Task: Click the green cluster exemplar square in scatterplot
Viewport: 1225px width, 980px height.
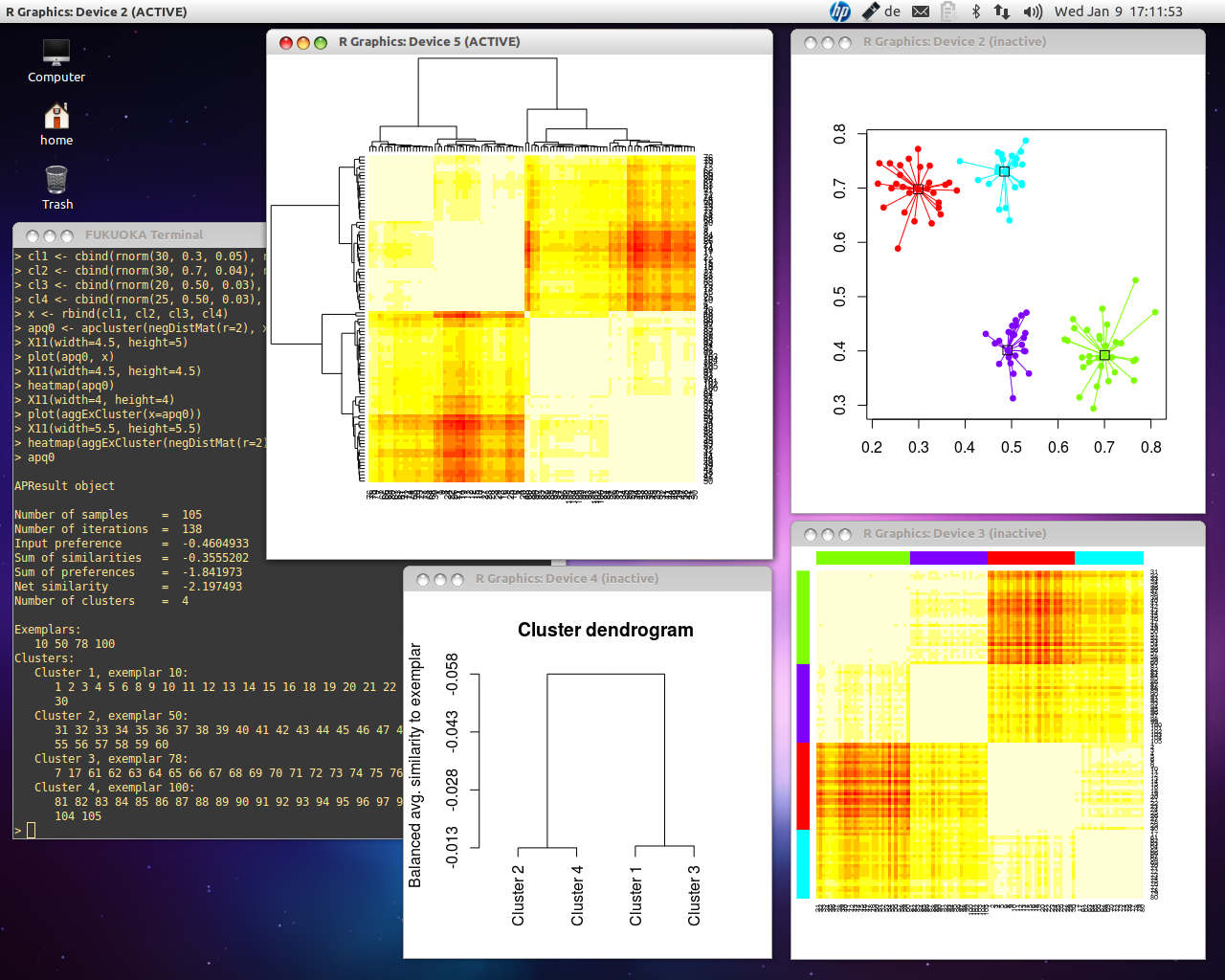Action: 1104,355
